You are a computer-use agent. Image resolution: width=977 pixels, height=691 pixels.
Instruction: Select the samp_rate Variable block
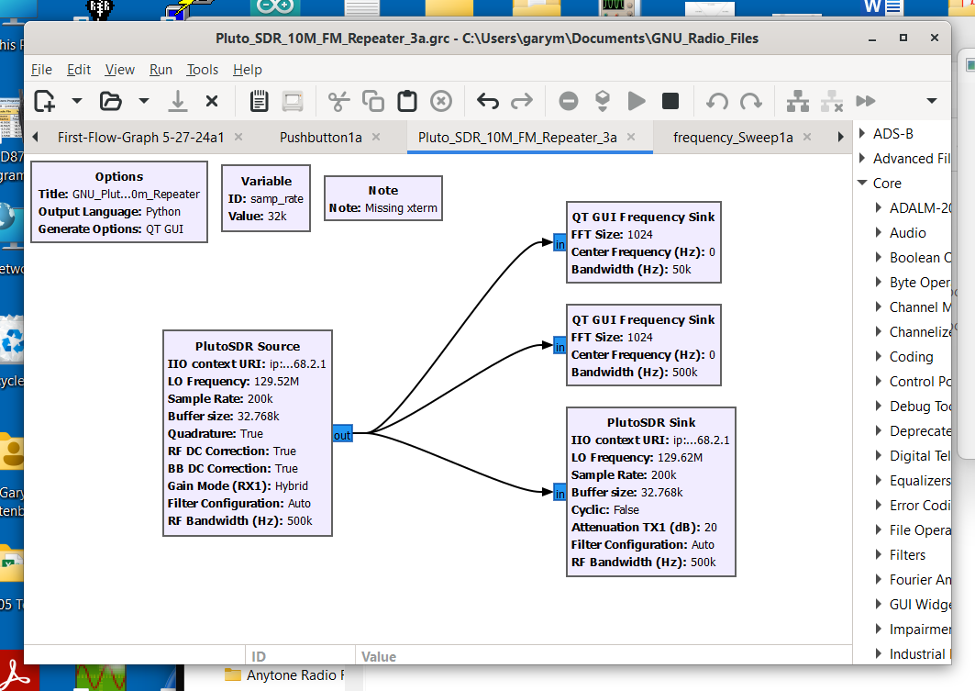point(266,198)
